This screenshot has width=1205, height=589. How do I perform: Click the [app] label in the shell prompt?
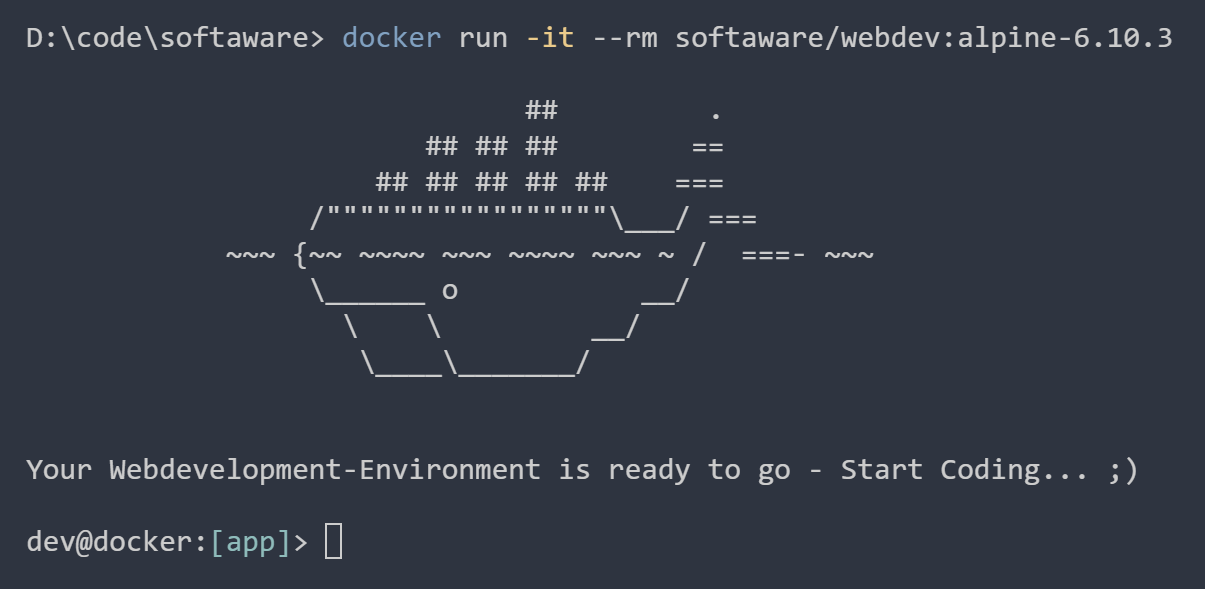pos(250,541)
